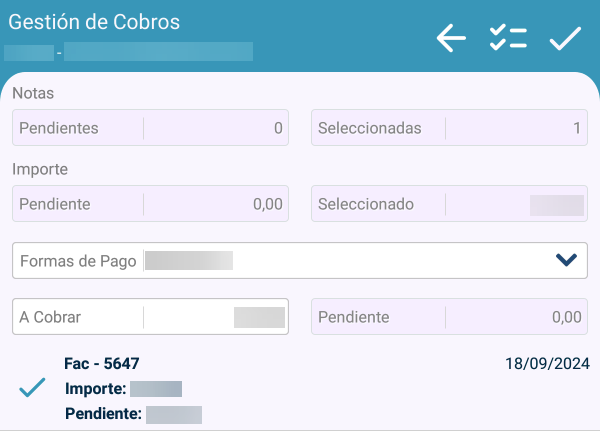Click the blurred subtitle under the title
This screenshot has width=600, height=431.
[x=130, y=50]
